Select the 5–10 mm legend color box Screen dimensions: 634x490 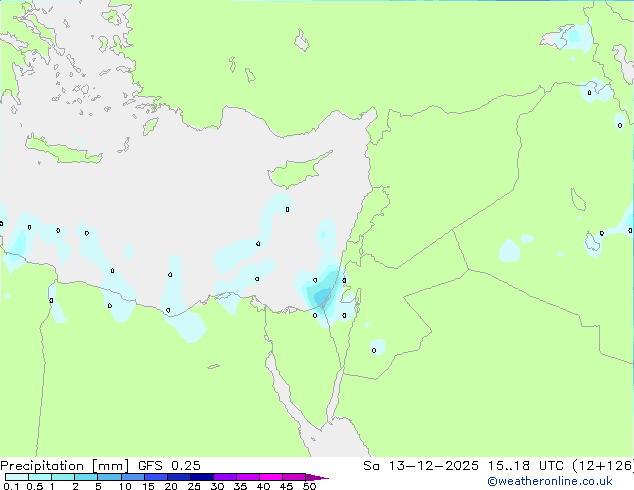pyautogui.click(x=109, y=477)
